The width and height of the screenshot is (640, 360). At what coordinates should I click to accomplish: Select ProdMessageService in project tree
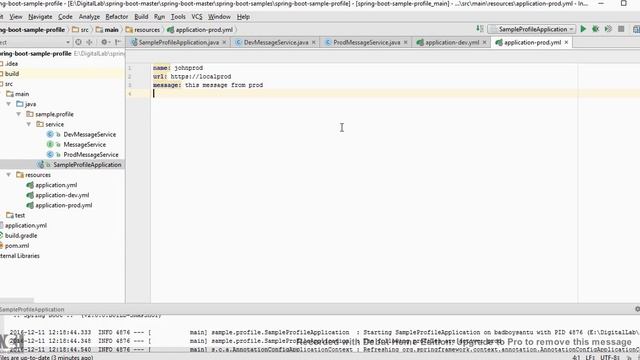coord(91,155)
